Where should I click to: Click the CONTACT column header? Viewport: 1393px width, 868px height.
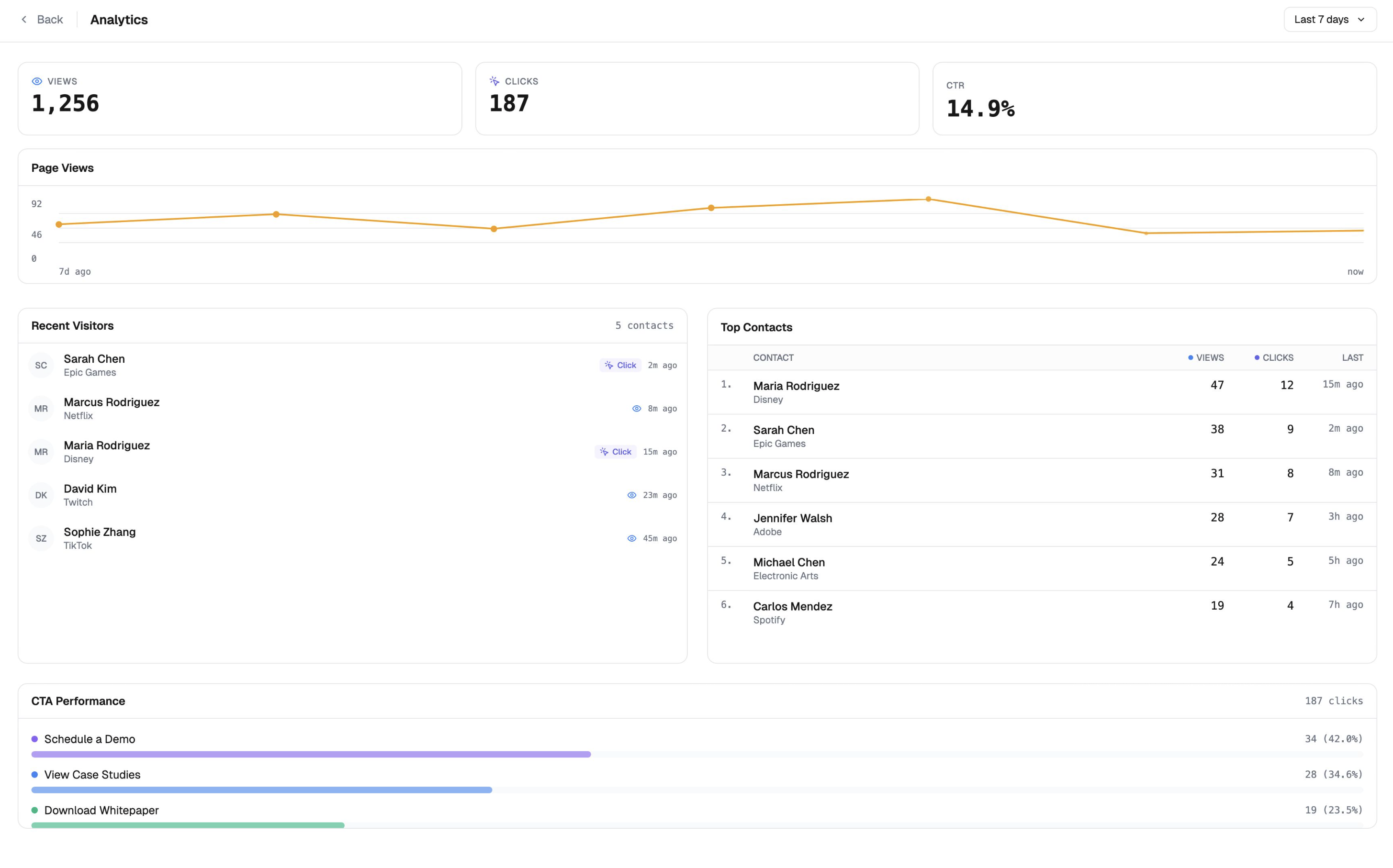[x=773, y=357]
